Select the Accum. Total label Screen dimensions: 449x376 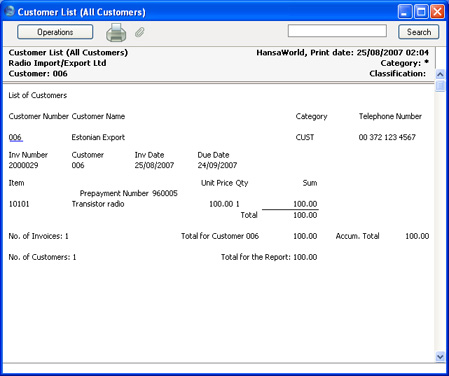357,236
